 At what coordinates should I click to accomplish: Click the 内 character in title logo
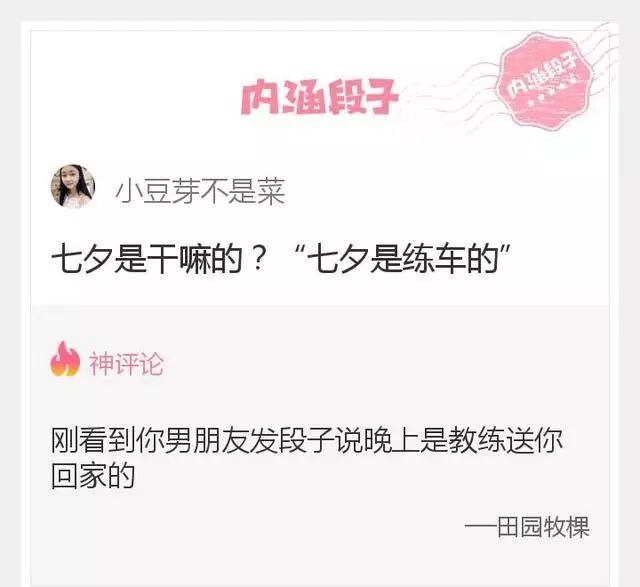(x=260, y=98)
